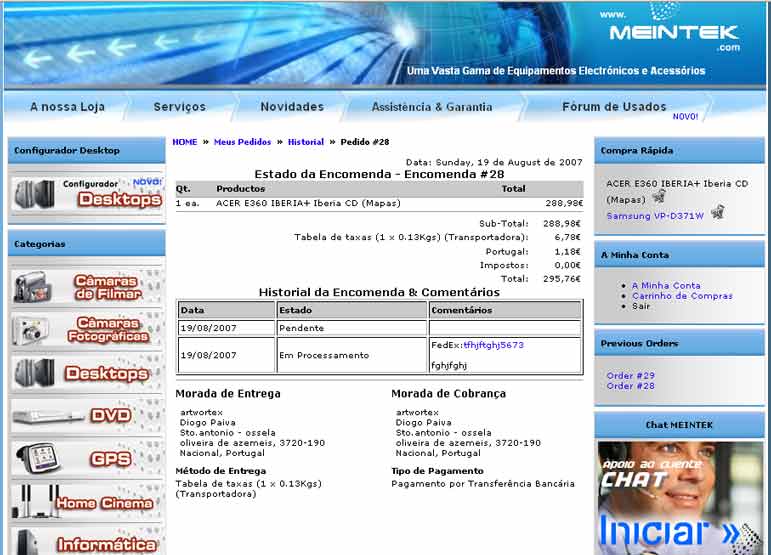The image size is (771, 555).
Task: Click the Pedido #28 breadcrumb text
Action: [365, 142]
